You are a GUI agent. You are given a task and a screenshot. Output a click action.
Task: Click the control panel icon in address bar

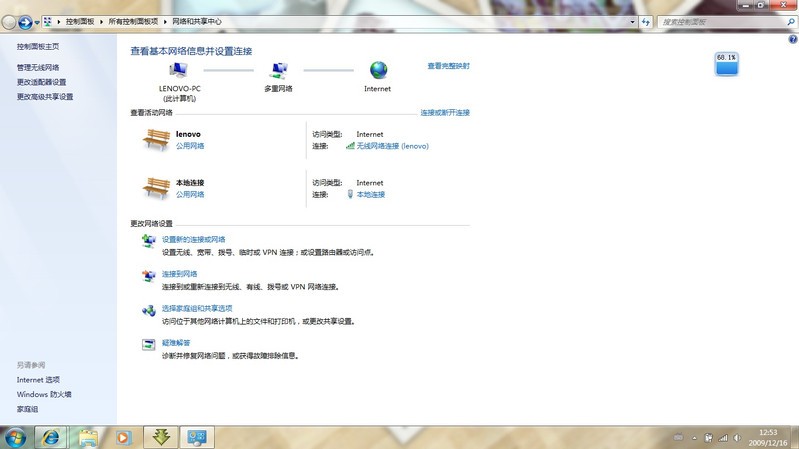47,22
